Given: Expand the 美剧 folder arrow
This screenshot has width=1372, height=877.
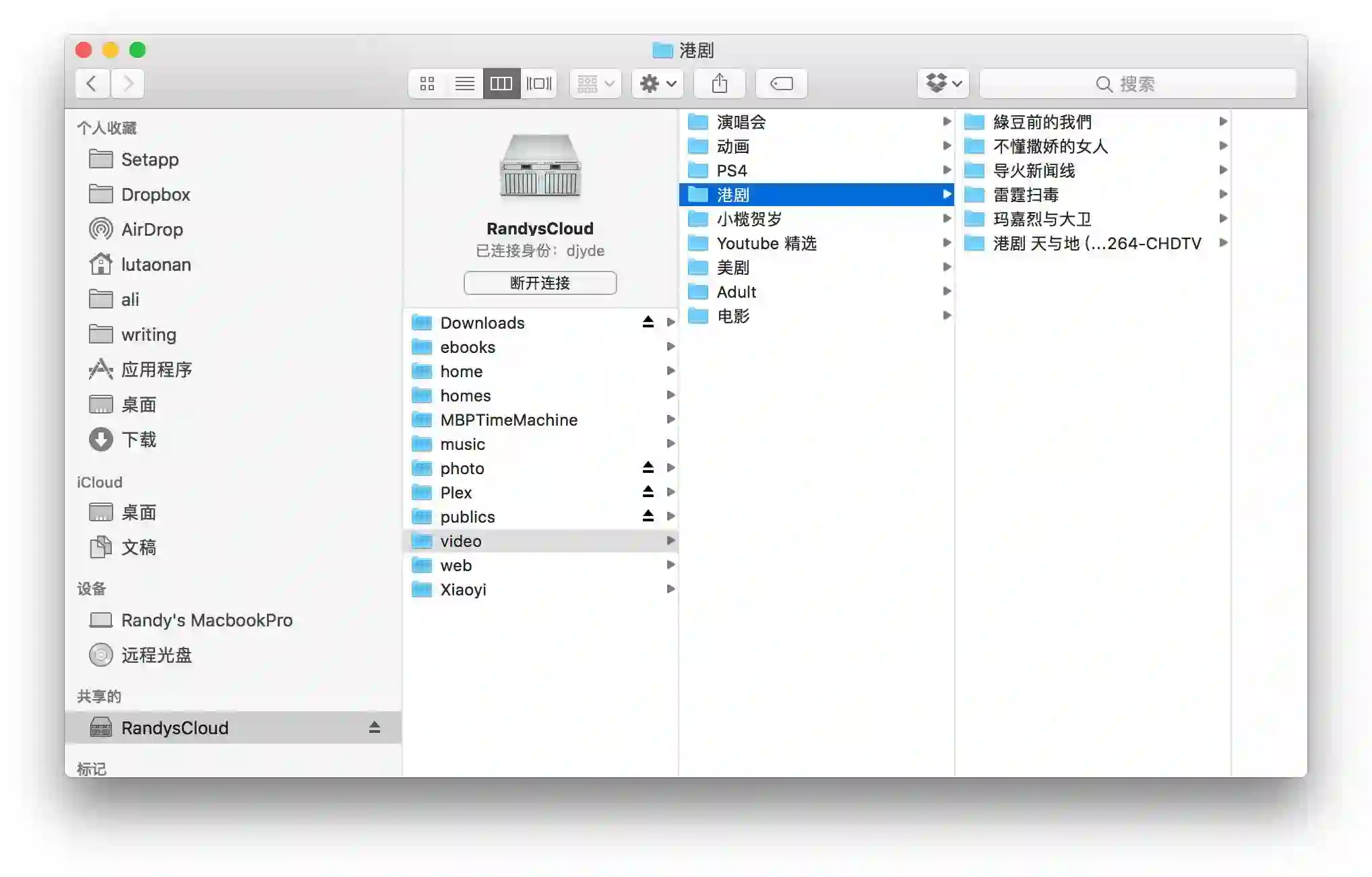Looking at the screenshot, I should point(946,267).
